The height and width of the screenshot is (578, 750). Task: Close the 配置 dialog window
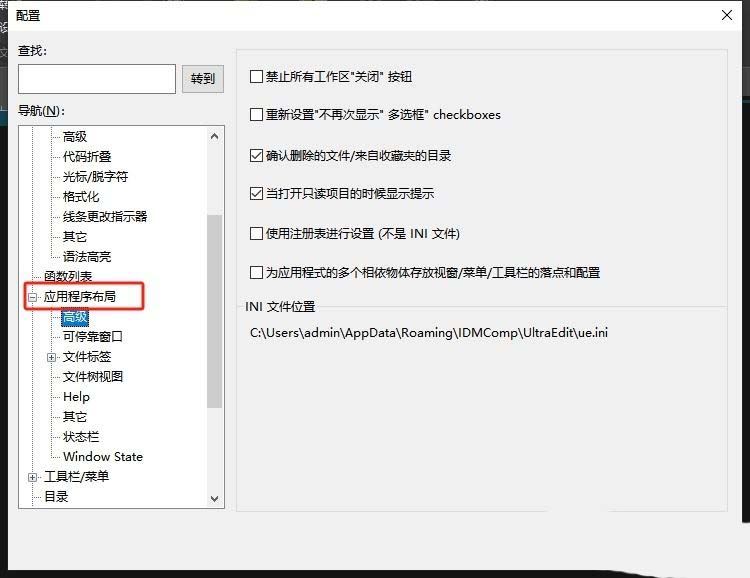727,15
